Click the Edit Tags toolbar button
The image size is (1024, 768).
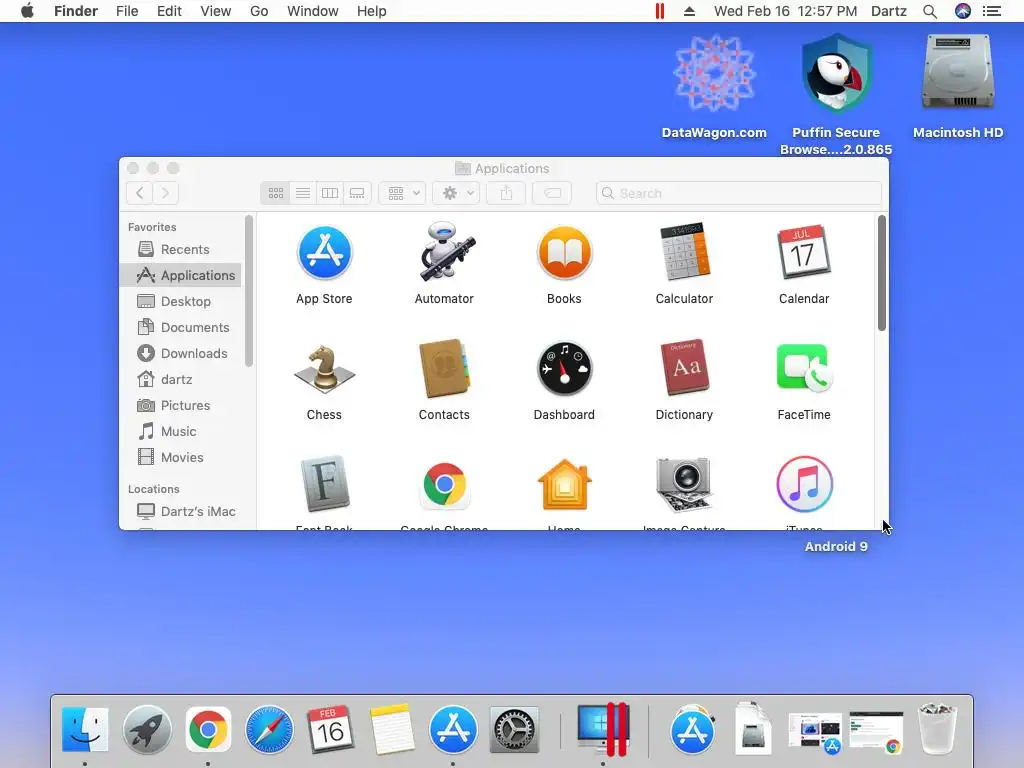(552, 193)
